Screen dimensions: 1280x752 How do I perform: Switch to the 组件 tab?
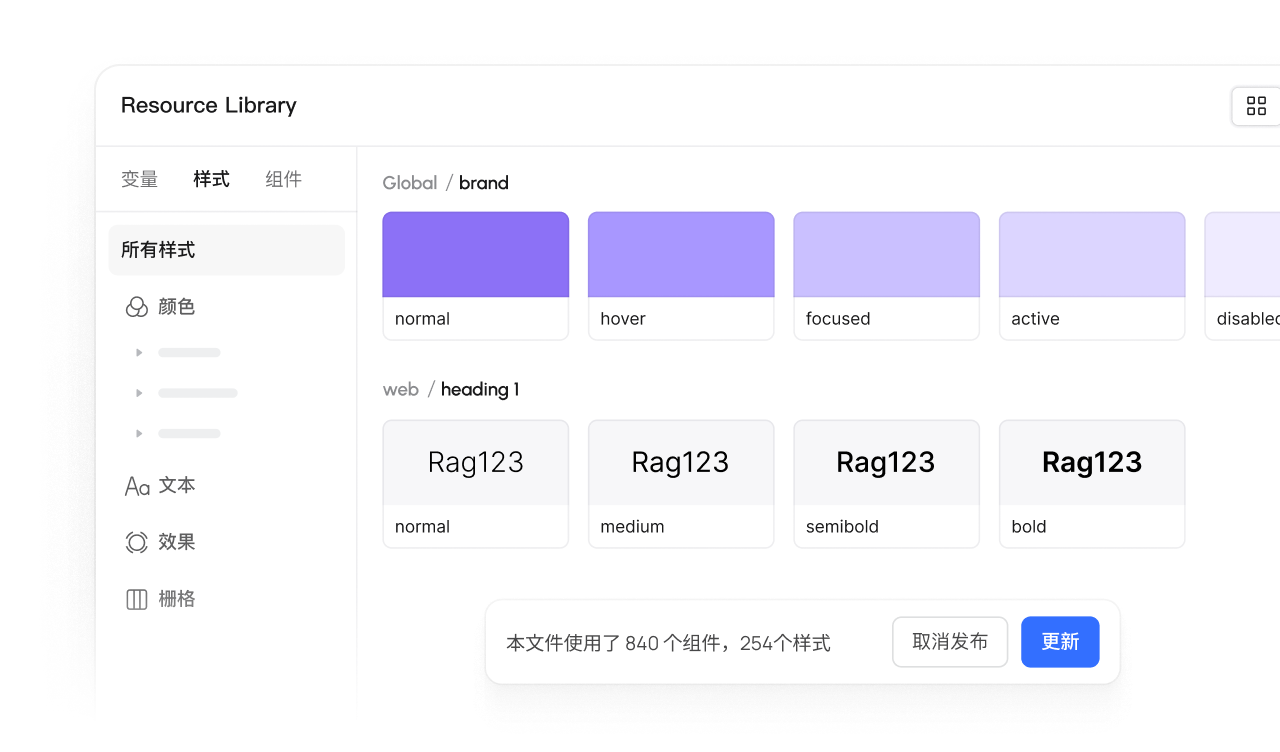pyautogui.click(x=283, y=180)
